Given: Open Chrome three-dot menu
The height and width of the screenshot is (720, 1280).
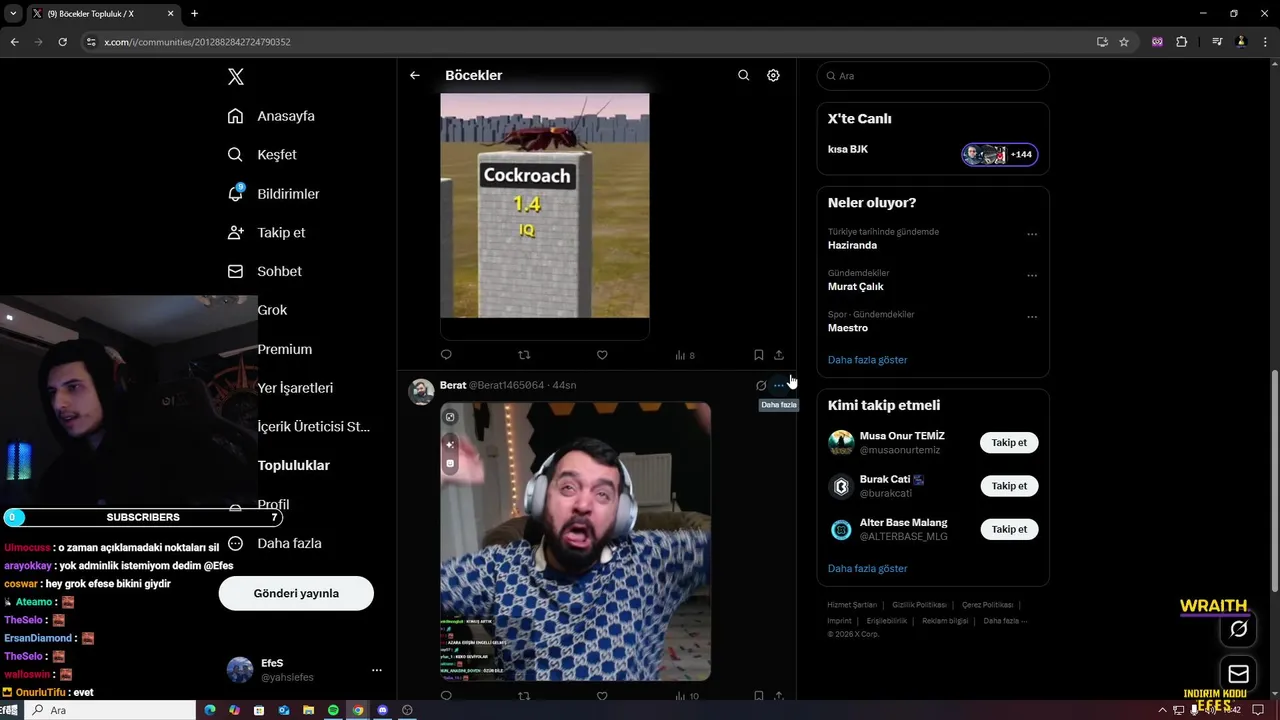Looking at the screenshot, I should point(1265,42).
